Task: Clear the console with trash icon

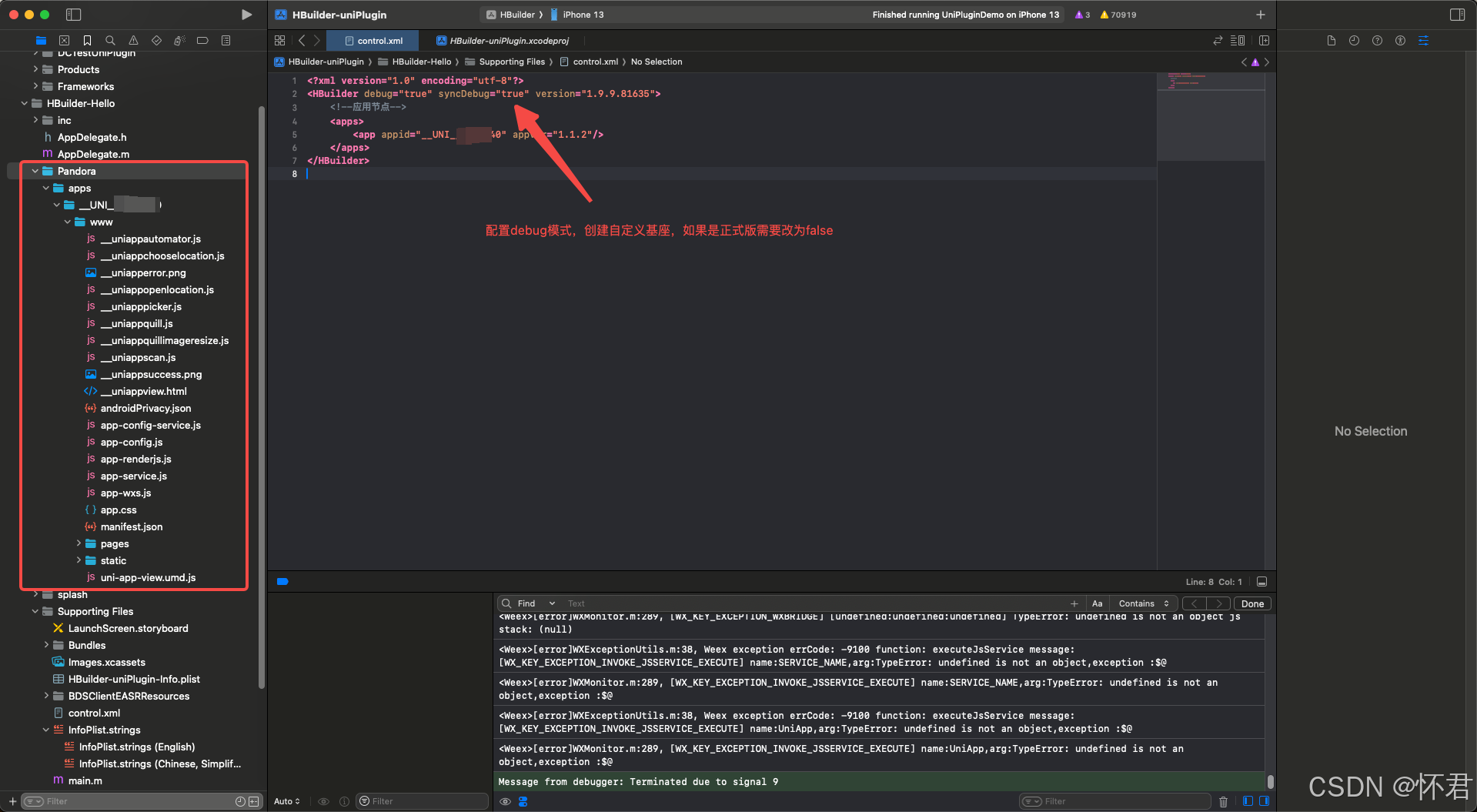Action: [1223, 801]
